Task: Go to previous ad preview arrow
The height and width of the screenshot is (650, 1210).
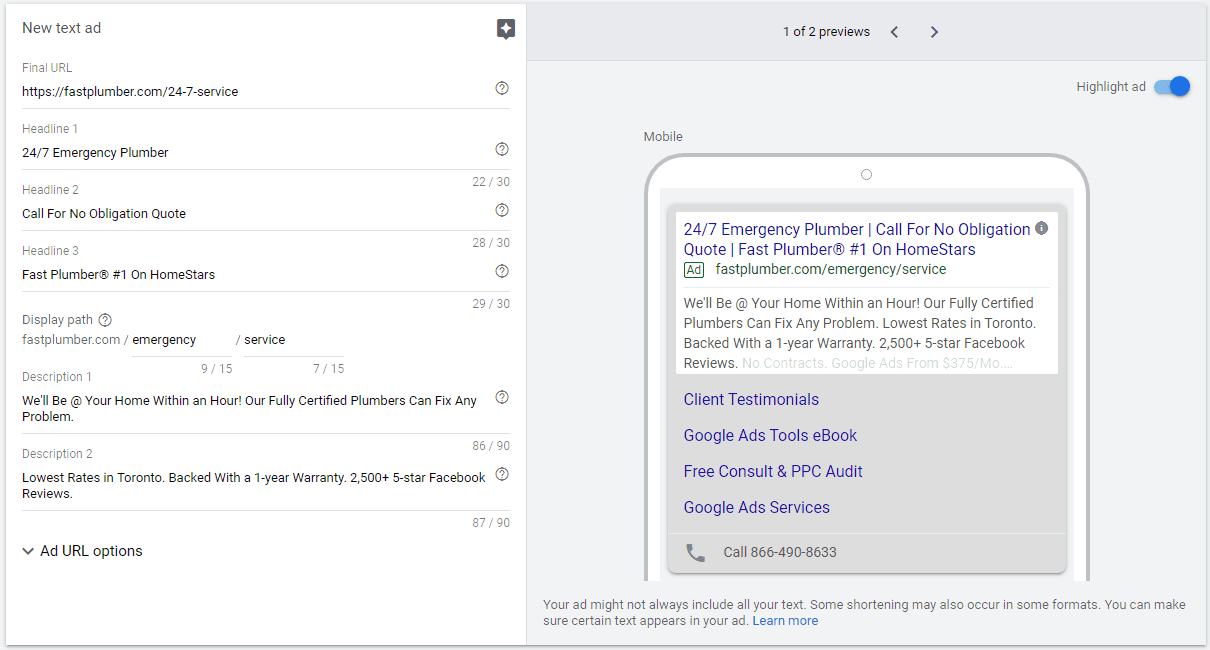Action: [x=894, y=32]
